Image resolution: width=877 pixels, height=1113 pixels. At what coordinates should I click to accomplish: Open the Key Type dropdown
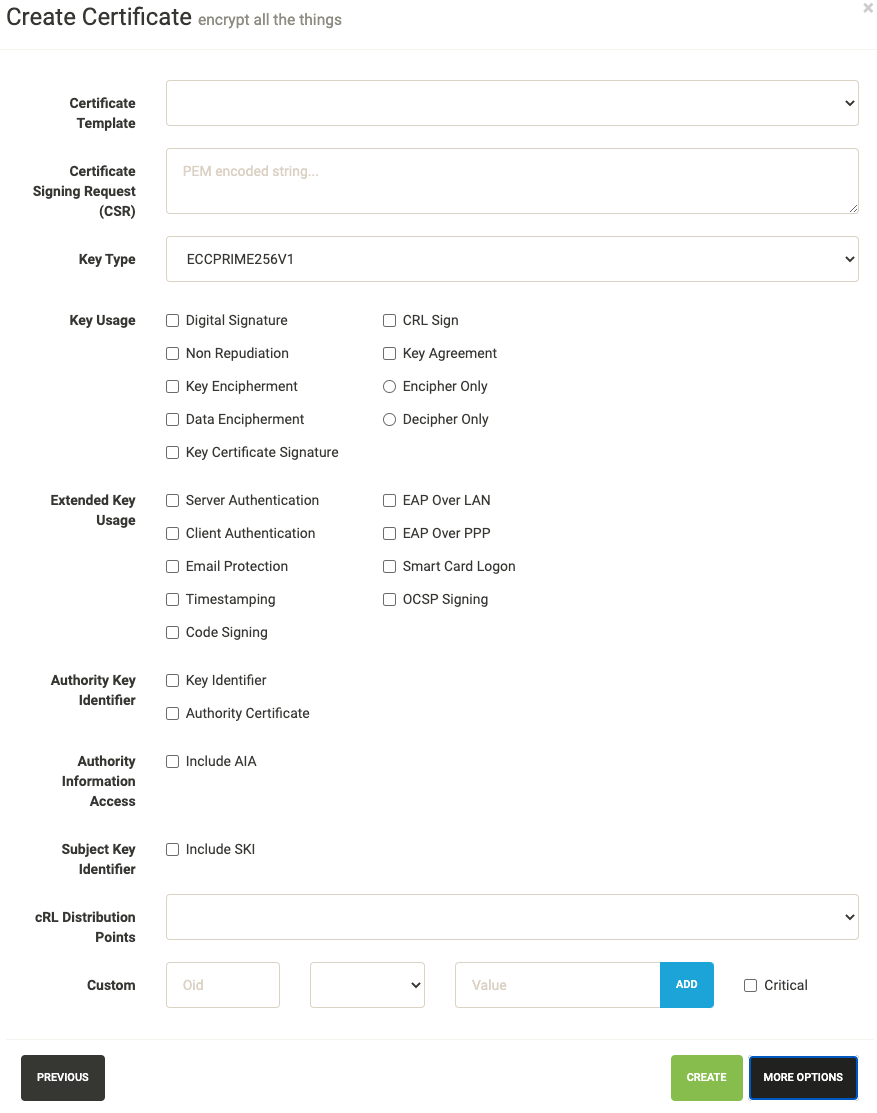click(x=512, y=258)
